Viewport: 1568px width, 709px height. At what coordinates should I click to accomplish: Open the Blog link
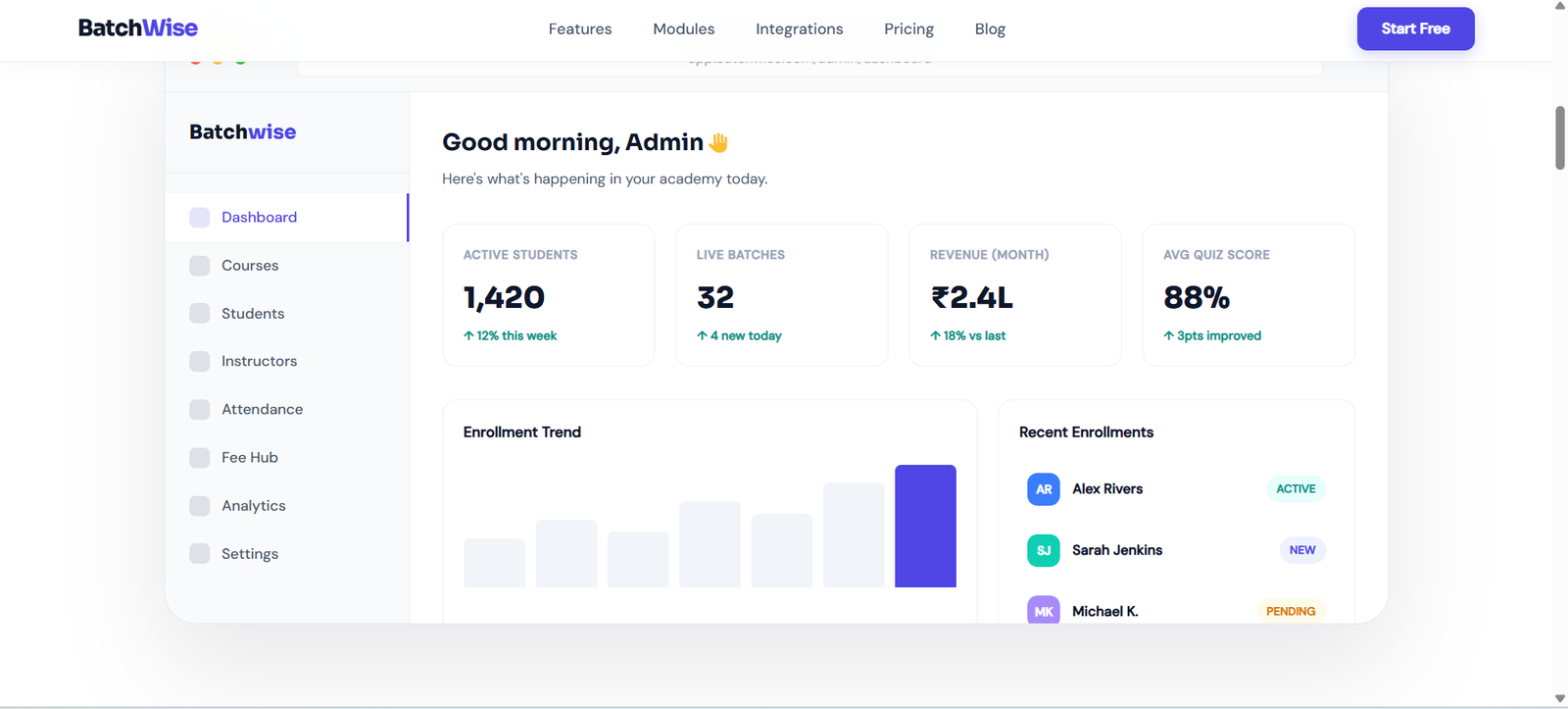coord(990,29)
